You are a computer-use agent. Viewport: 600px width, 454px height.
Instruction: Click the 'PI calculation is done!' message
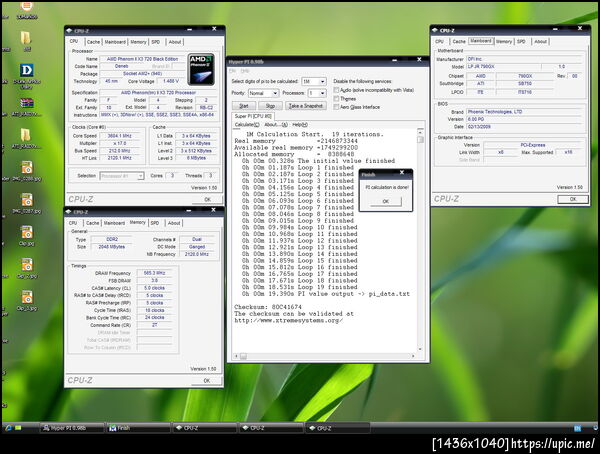[x=387, y=188]
